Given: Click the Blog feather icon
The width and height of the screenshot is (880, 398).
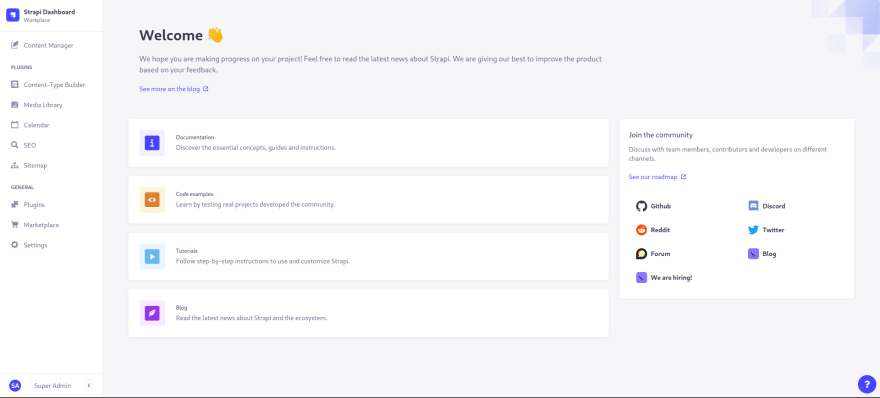Looking at the screenshot, I should click(152, 313).
